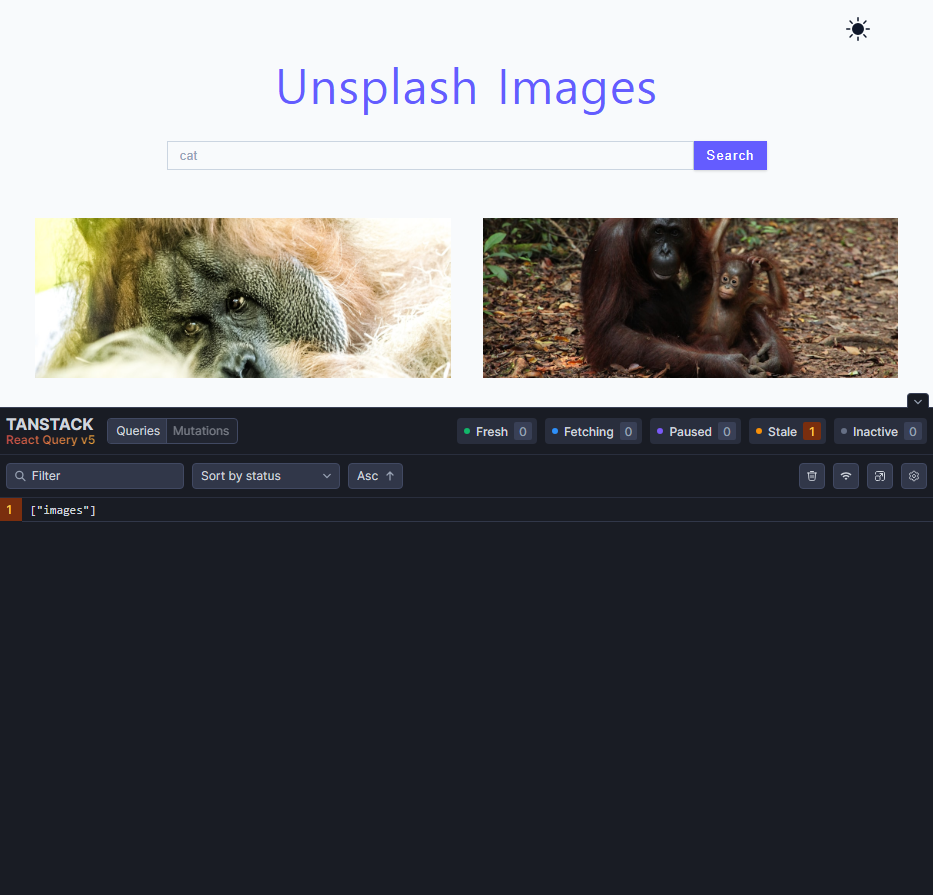This screenshot has width=933, height=895.
Task: Open the mother and baby orangutan image
Action: point(690,298)
